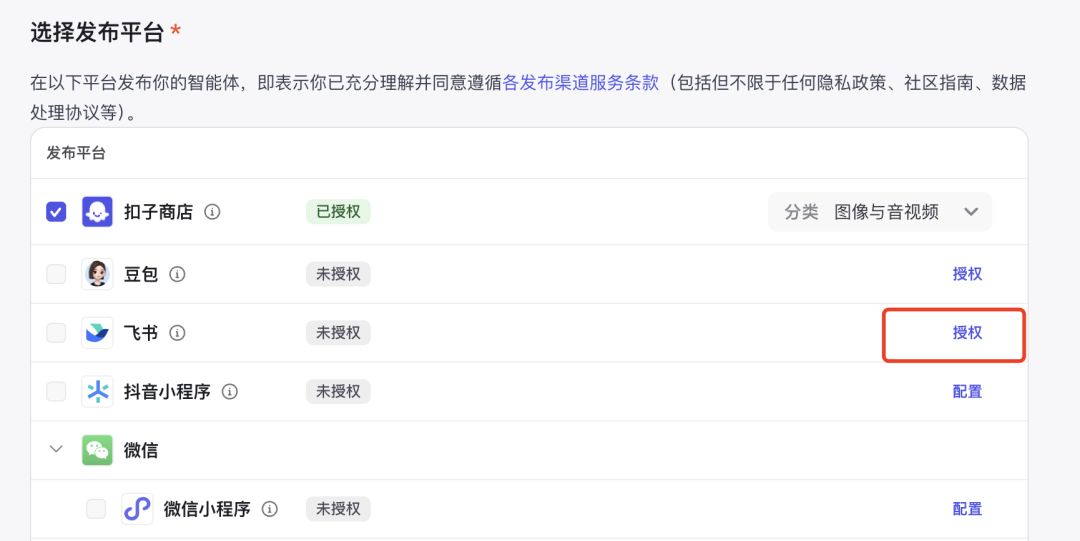Check the 微信小程序 checkbox
This screenshot has width=1080, height=541.
[96, 509]
